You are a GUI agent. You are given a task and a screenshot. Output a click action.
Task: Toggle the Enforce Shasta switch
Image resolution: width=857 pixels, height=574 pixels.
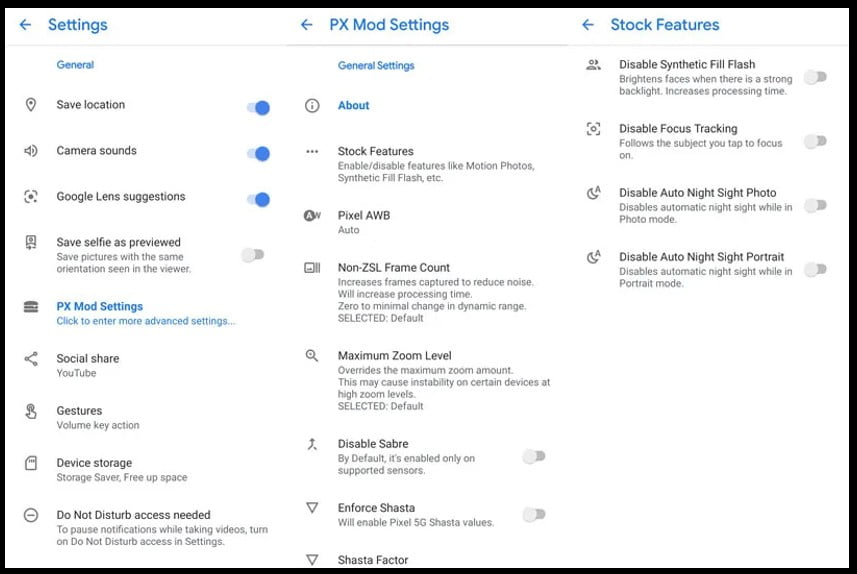[534, 514]
